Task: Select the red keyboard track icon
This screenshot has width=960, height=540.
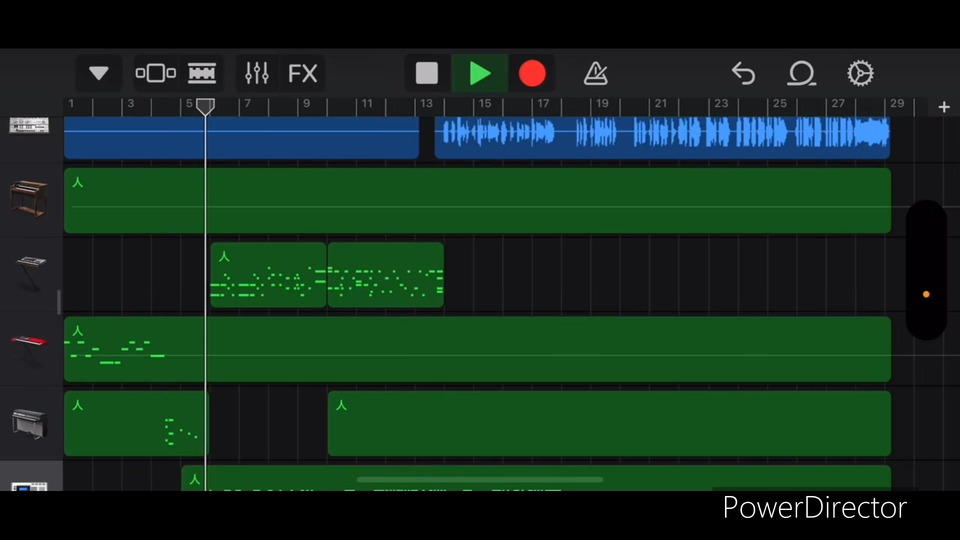Action: click(29, 350)
